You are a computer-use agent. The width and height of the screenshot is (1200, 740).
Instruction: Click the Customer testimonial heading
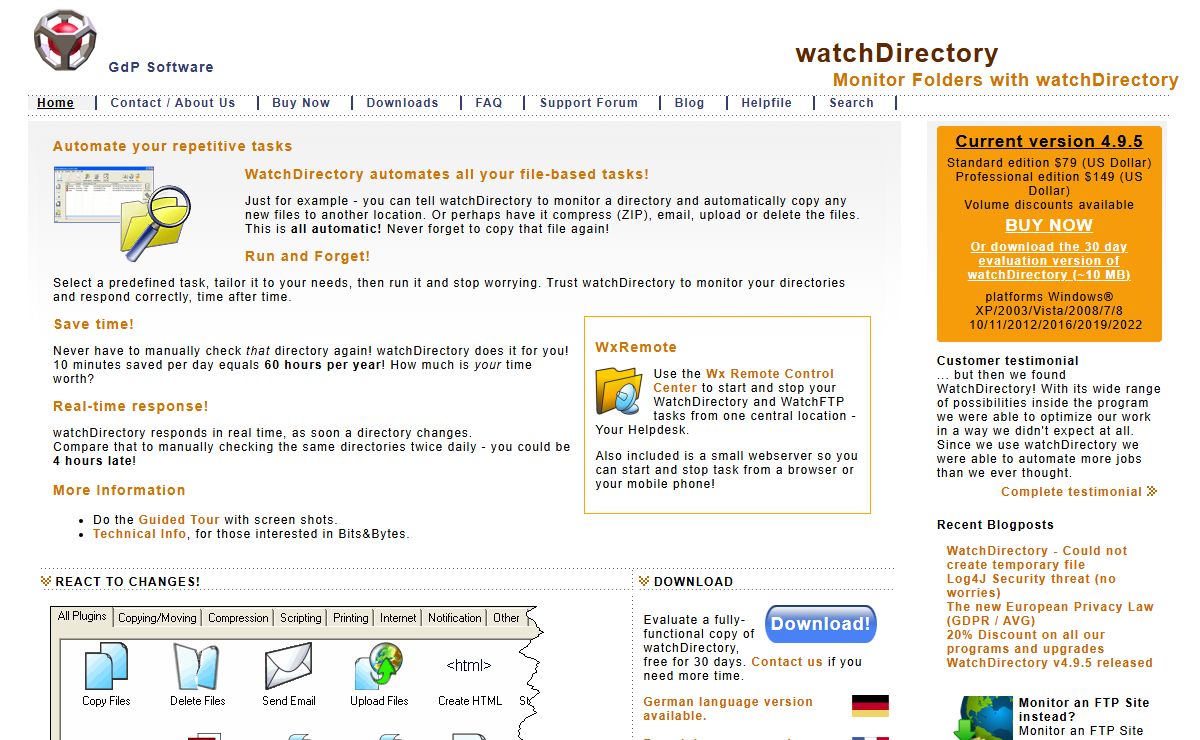[x=1008, y=360]
